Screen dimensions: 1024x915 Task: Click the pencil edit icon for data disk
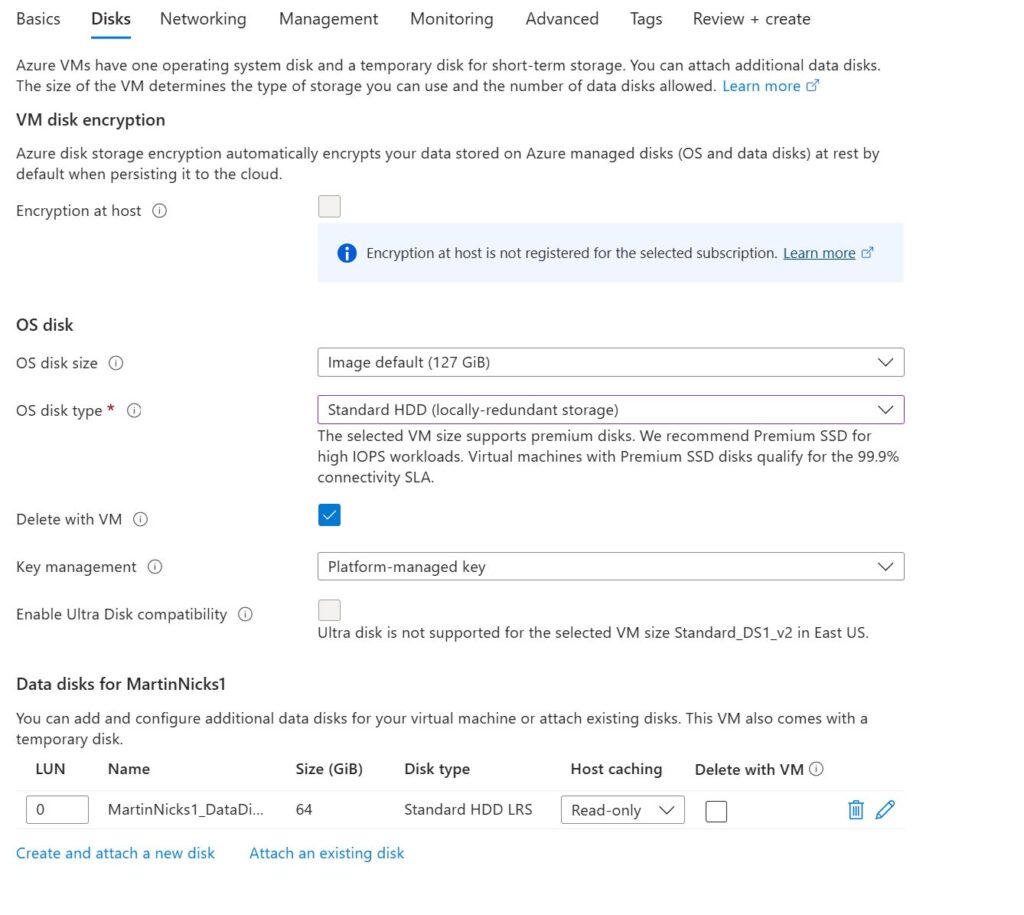pyautogui.click(x=885, y=810)
